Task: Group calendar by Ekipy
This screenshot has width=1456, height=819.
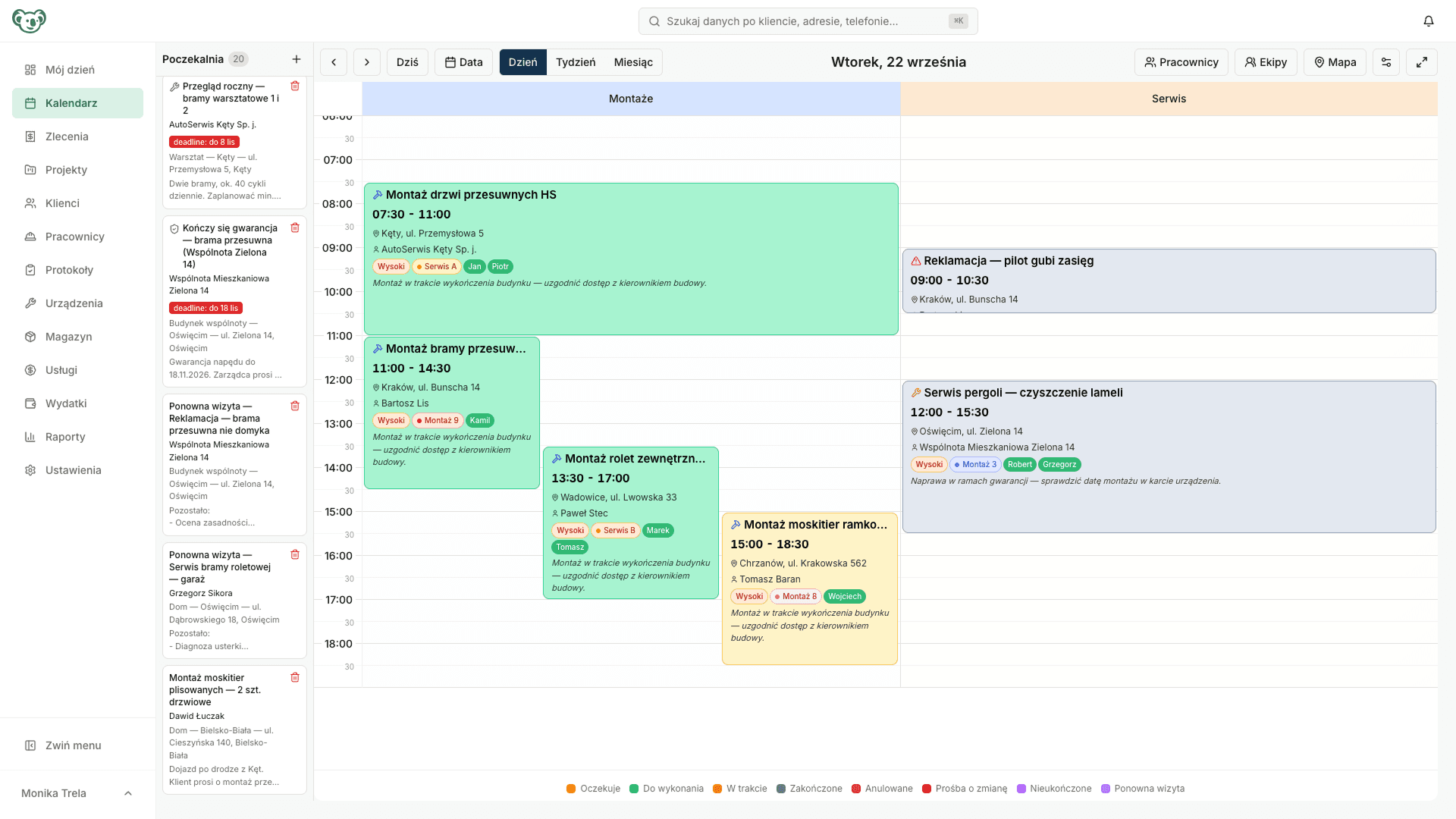Action: point(1266,62)
